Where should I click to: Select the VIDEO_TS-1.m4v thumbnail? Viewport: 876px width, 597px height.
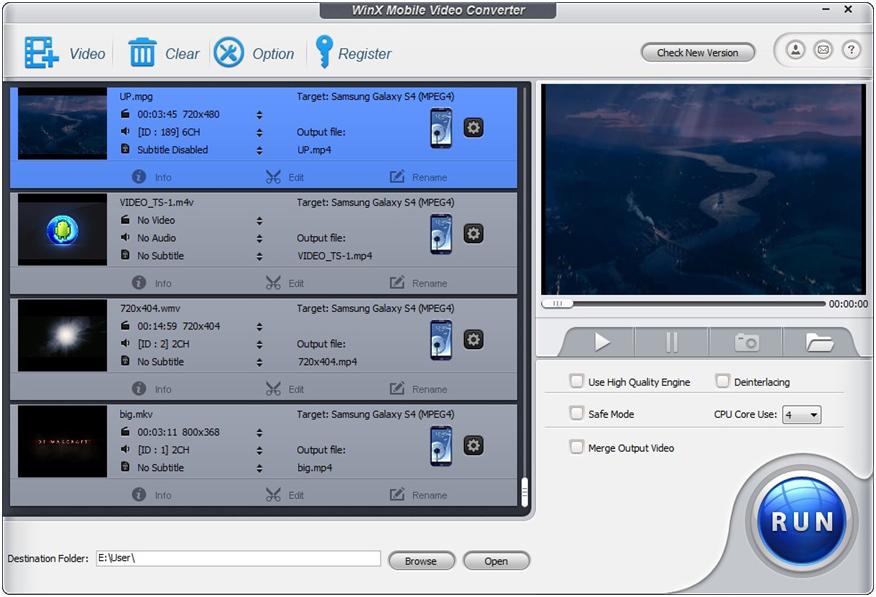(x=63, y=229)
